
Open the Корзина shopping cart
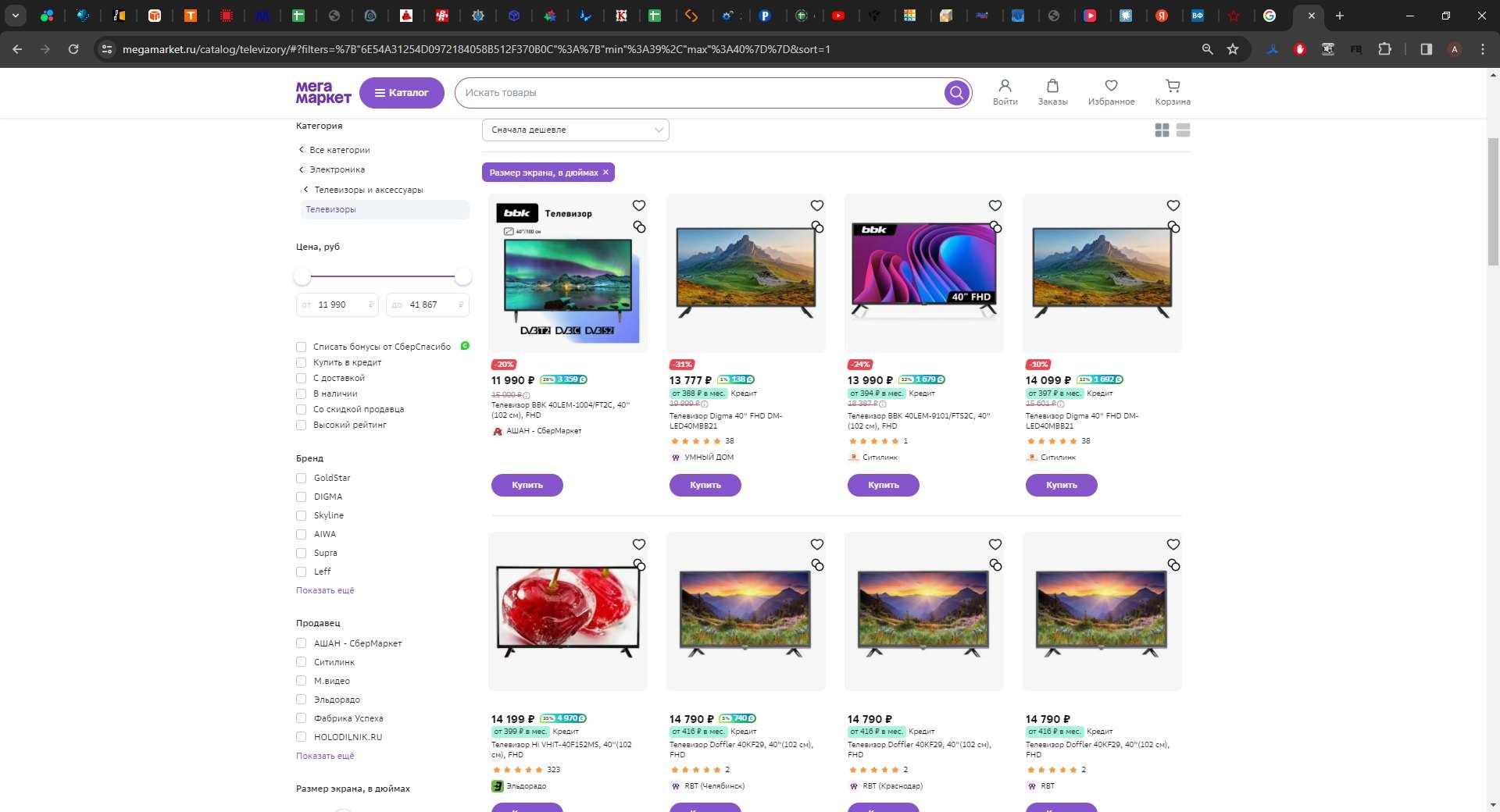1173,92
